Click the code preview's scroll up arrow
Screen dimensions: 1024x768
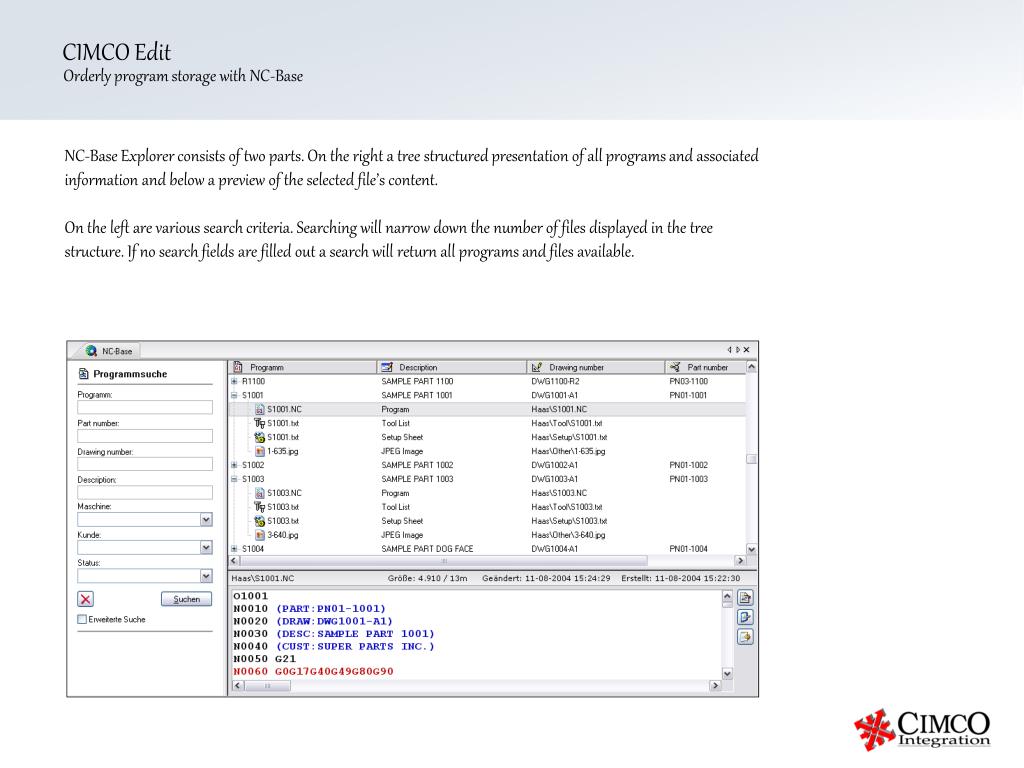pyautogui.click(x=727, y=596)
